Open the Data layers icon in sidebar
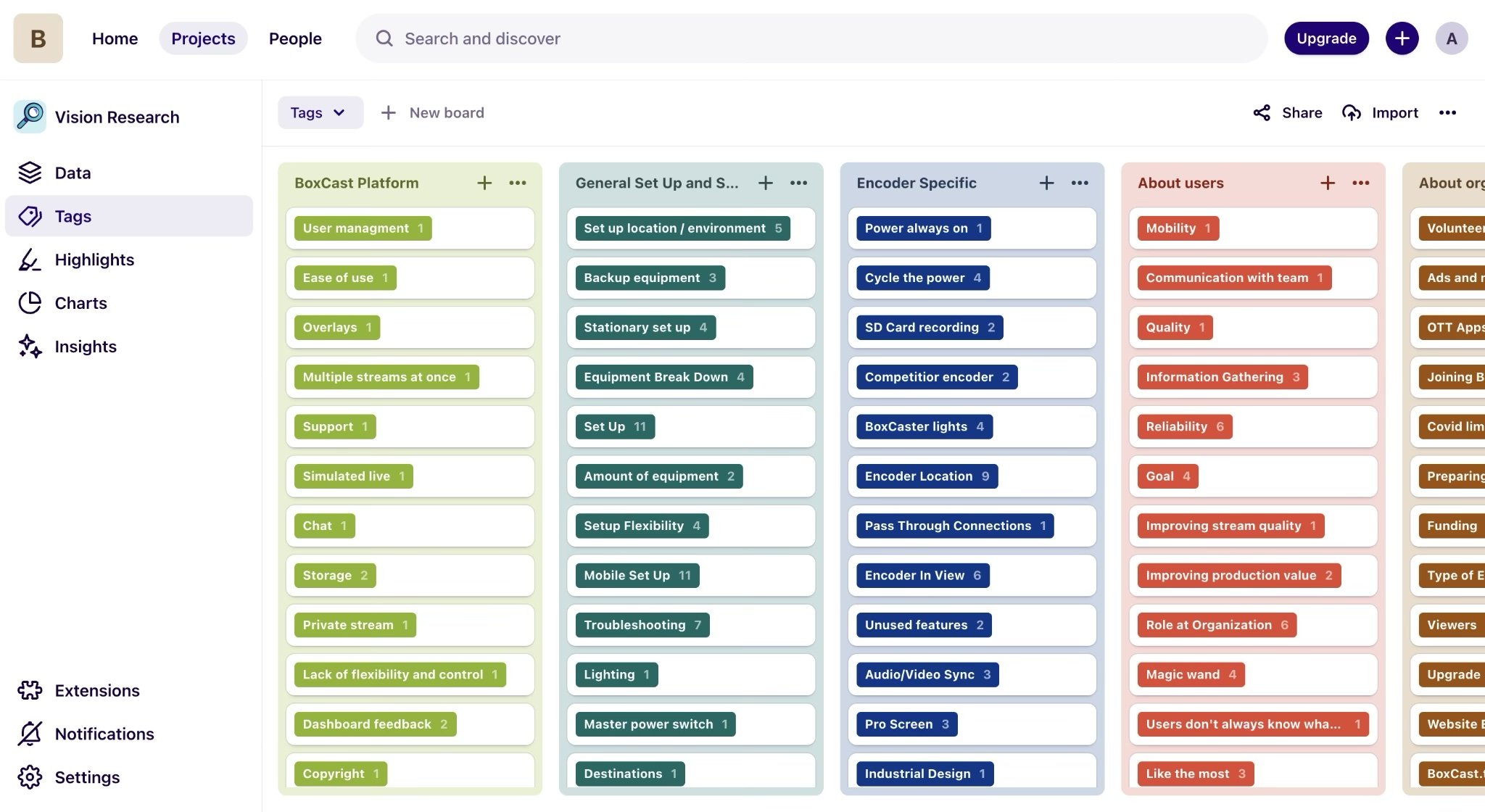Viewport: 1485px width, 812px height. tap(30, 173)
